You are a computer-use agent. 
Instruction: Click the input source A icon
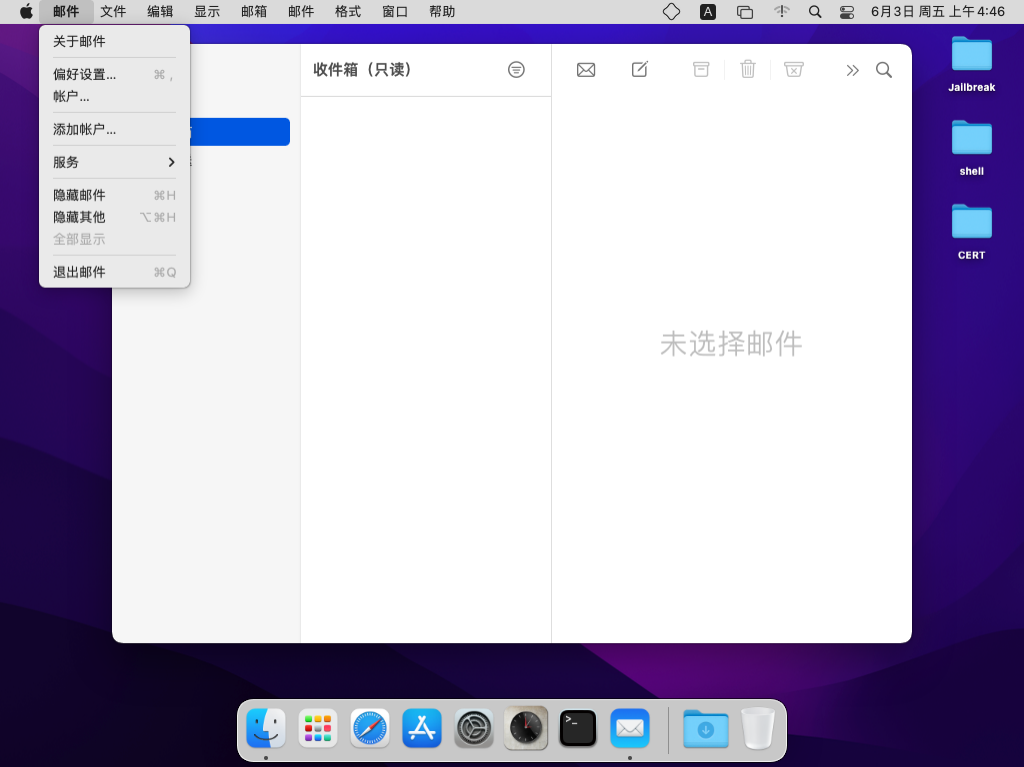pyautogui.click(x=708, y=12)
